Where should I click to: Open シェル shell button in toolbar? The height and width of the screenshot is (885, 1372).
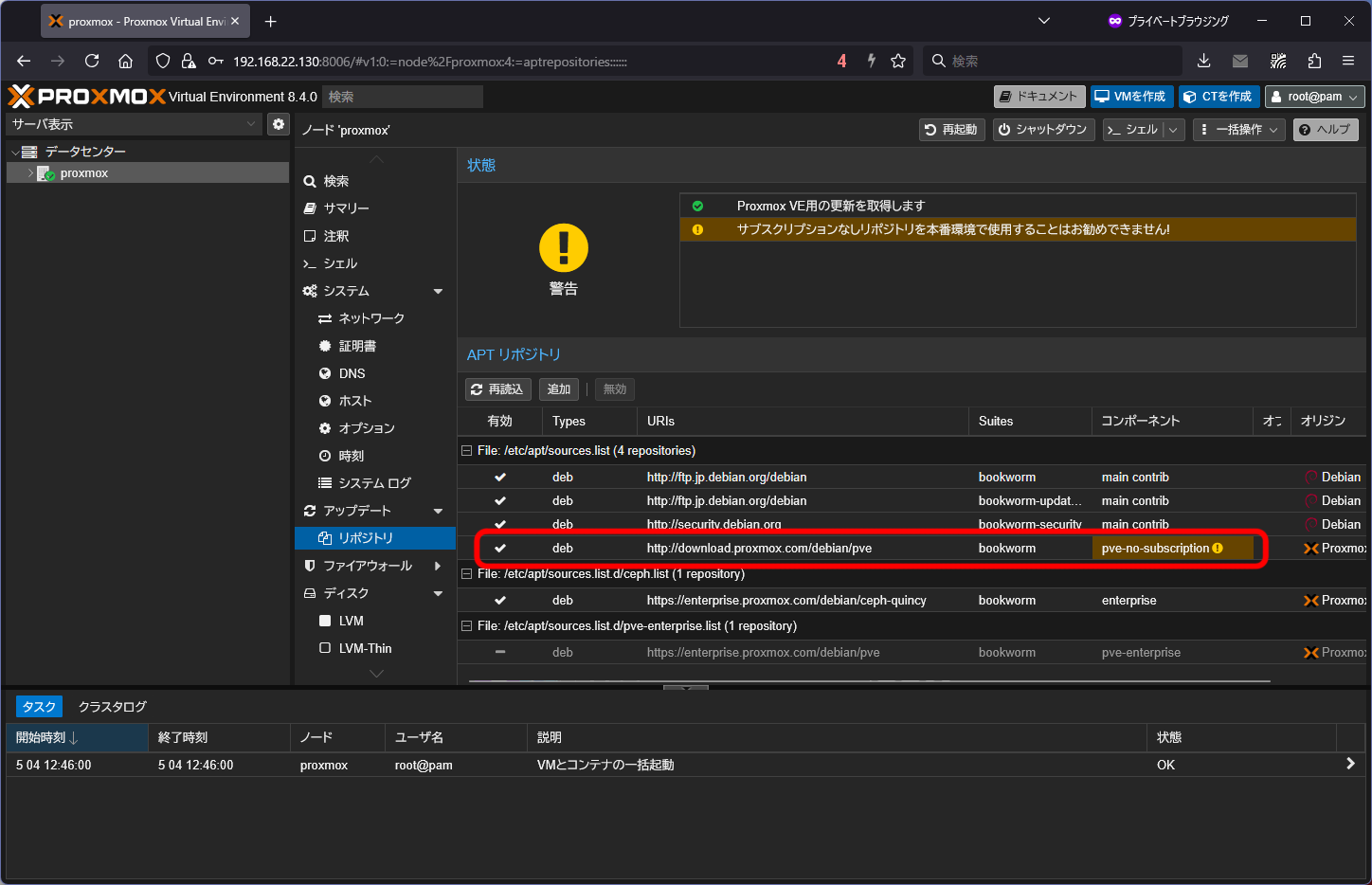coord(1132,130)
